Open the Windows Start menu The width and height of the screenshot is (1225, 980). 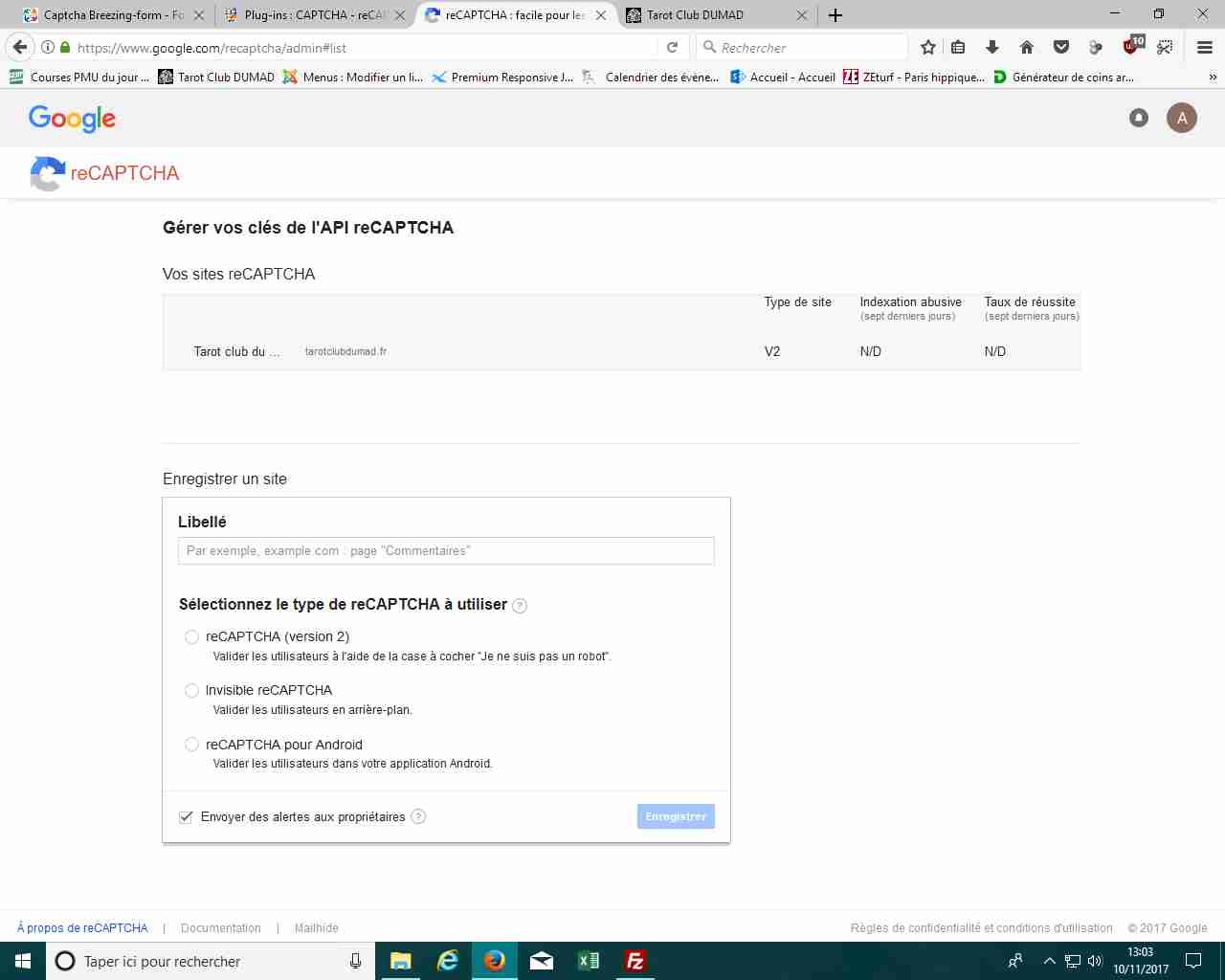[23, 961]
